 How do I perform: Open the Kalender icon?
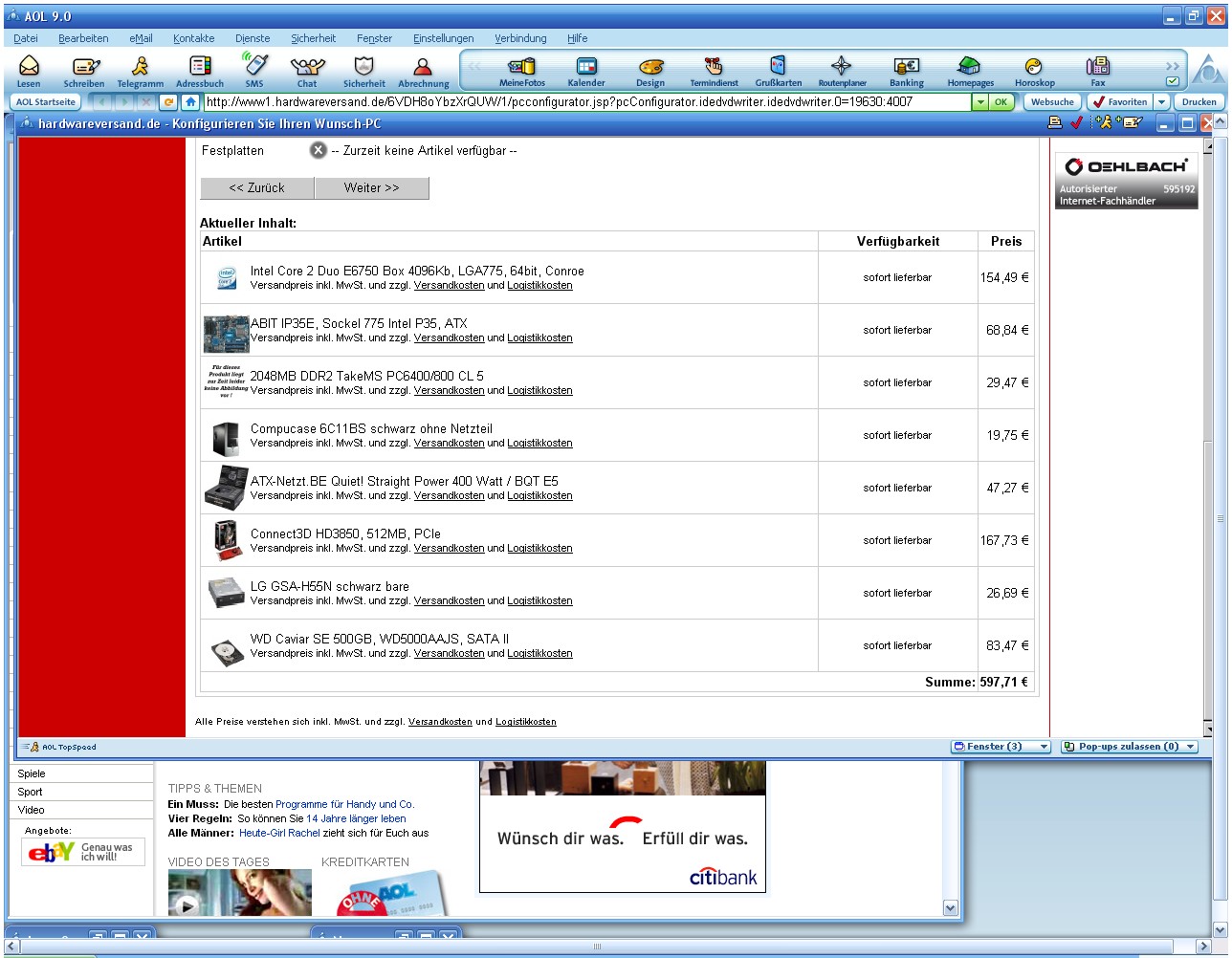click(x=586, y=71)
